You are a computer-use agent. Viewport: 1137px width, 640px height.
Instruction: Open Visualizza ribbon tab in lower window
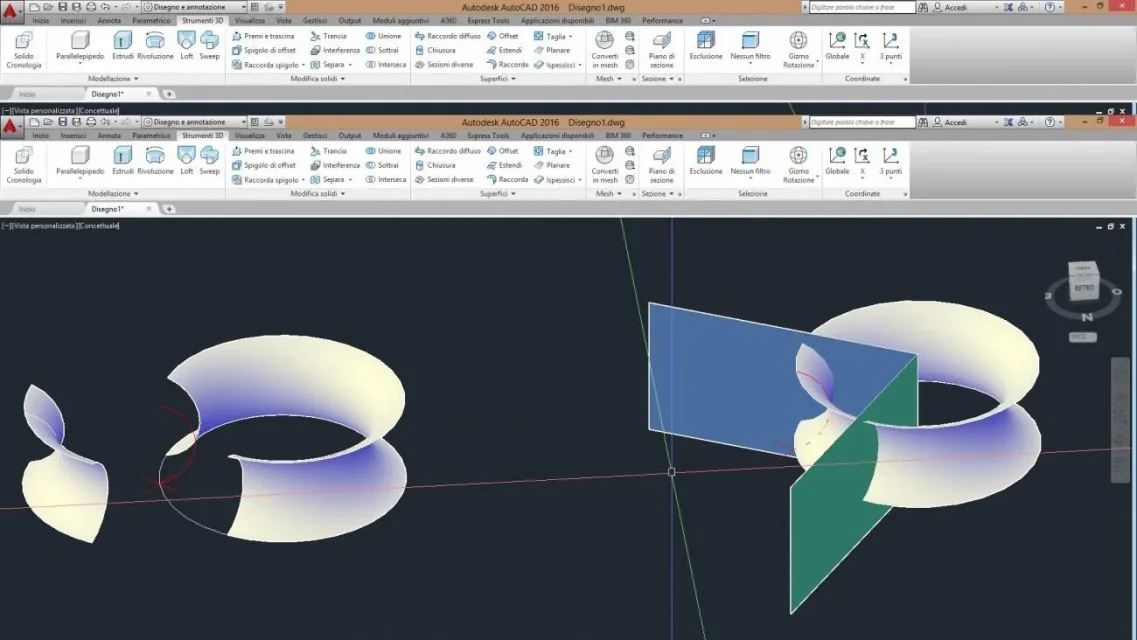tap(249, 136)
